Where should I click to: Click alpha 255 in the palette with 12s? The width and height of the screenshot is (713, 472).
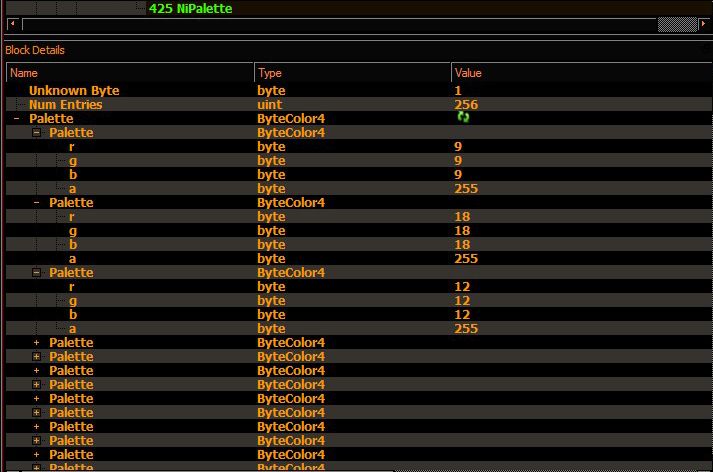click(x=466, y=329)
